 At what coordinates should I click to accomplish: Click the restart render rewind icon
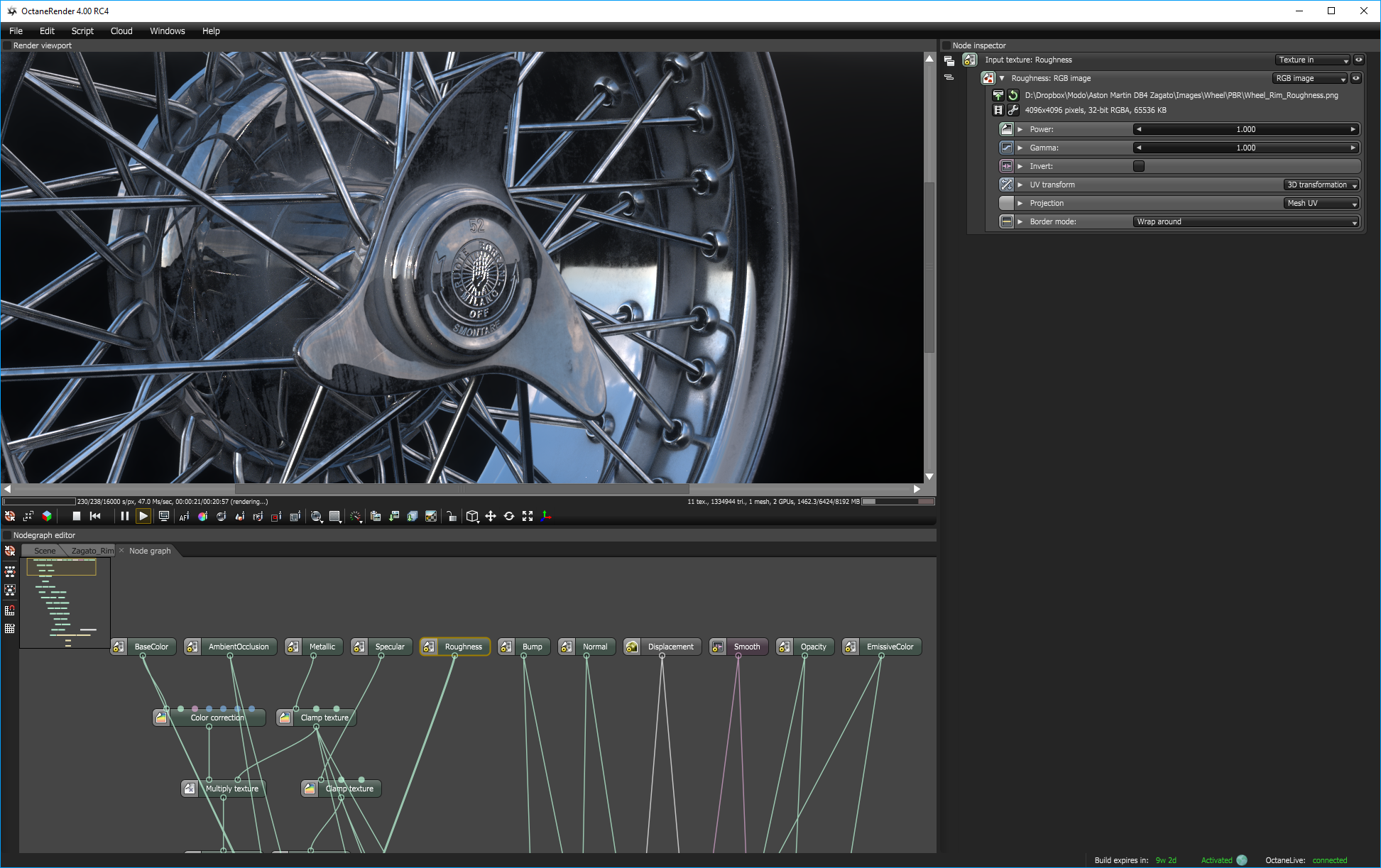[95, 516]
